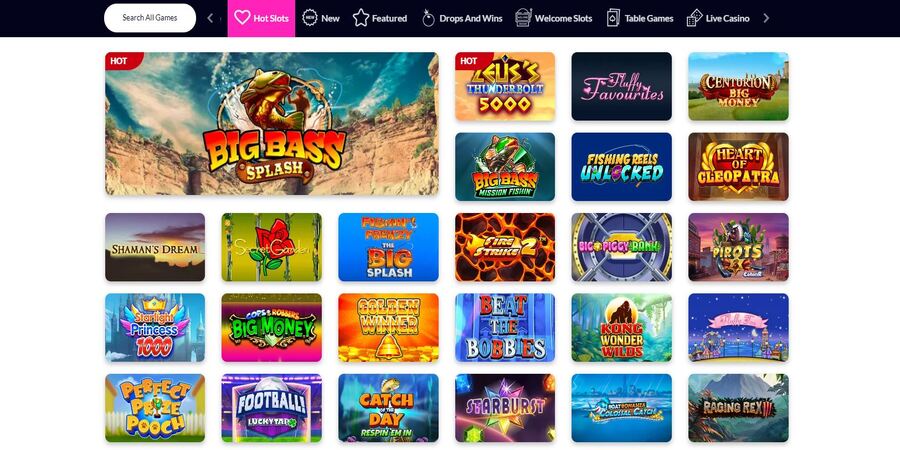Open the Big Bass Splash featured banner
Screen dimensions: 900x450
click(x=271, y=124)
